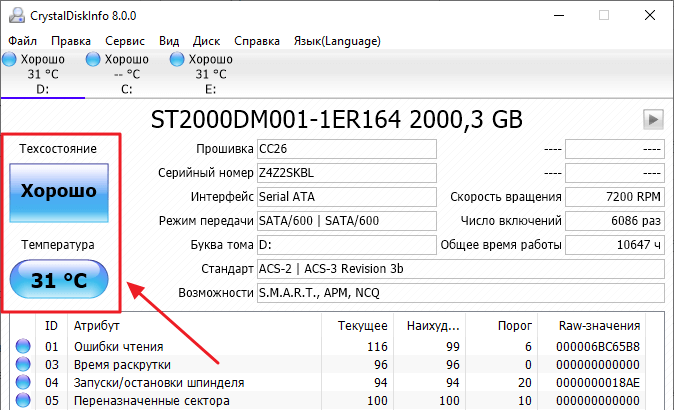
Task: Click the Атрибут column header
Action: pos(96,326)
